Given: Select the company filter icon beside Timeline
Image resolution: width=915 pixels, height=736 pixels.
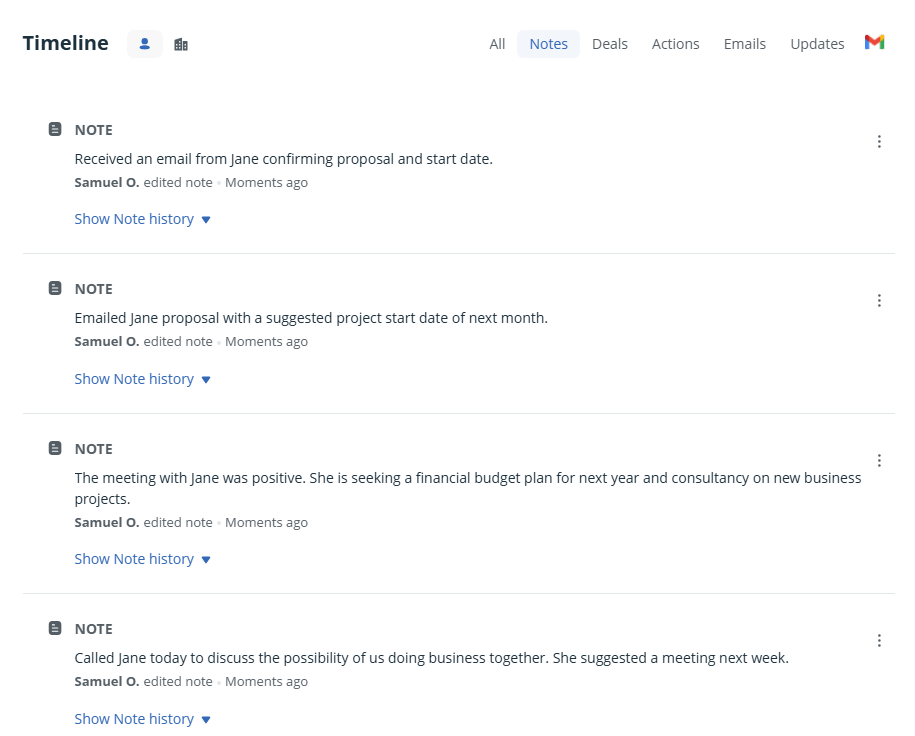Looking at the screenshot, I should (x=180, y=43).
